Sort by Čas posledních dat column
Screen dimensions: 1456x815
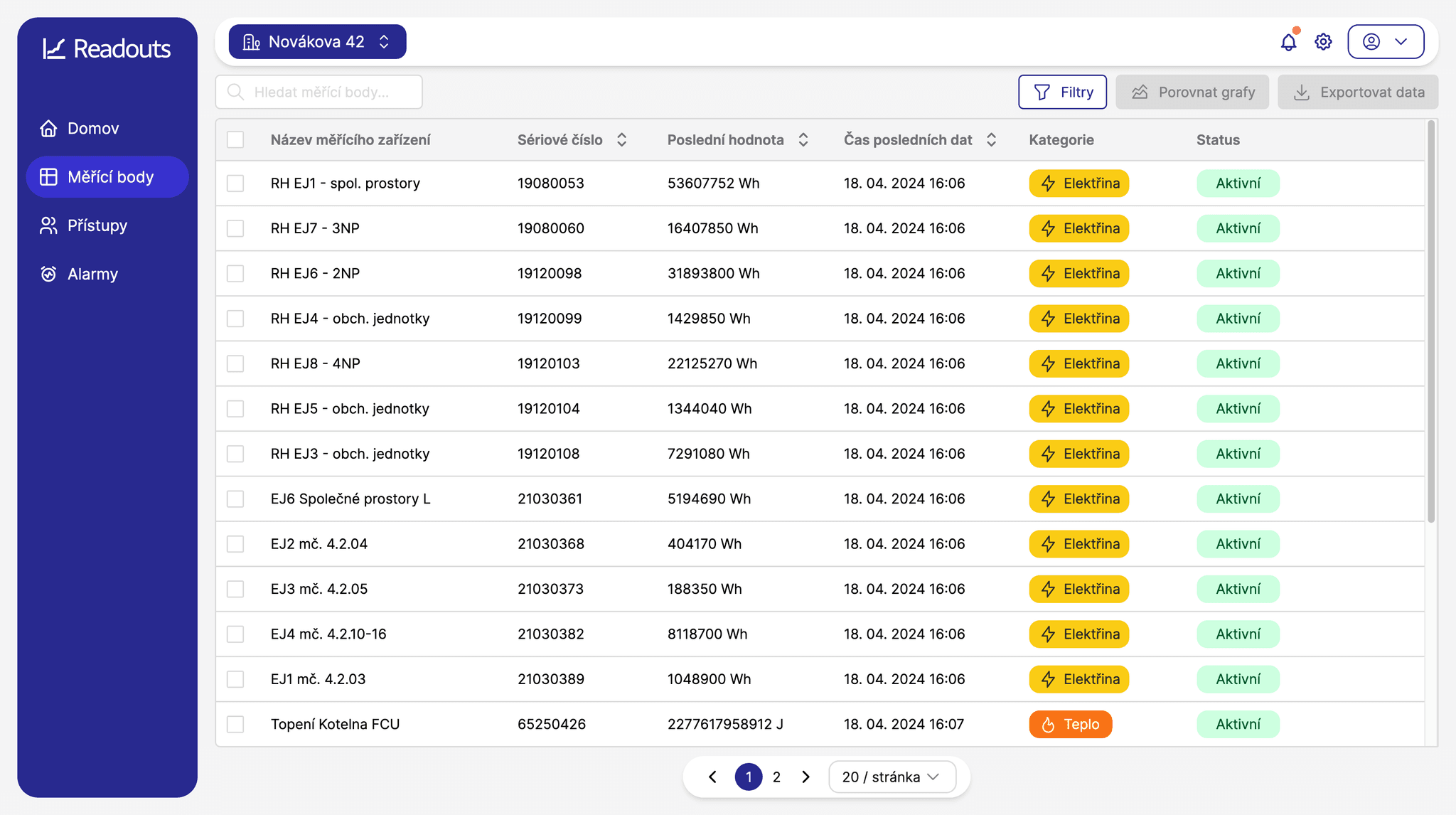[x=991, y=140]
